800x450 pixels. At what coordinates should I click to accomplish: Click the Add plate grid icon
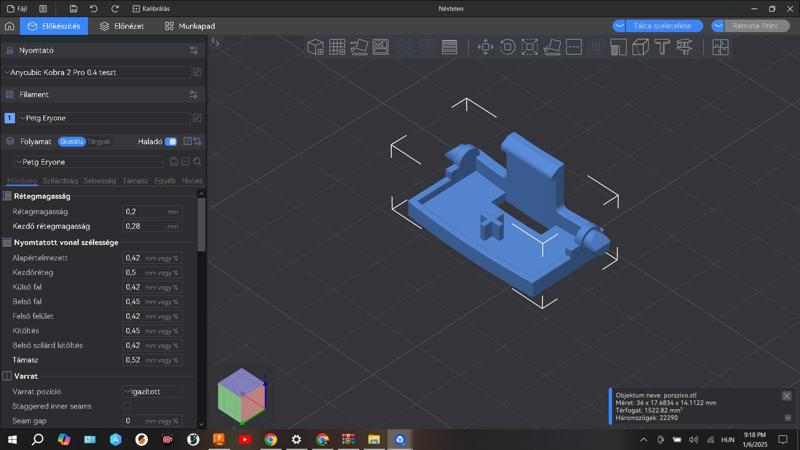[337, 47]
